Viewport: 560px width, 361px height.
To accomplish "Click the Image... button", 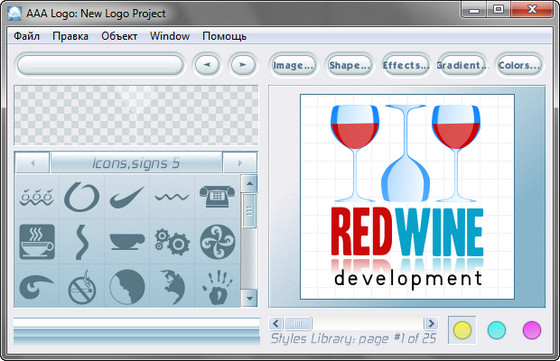I will [293, 65].
